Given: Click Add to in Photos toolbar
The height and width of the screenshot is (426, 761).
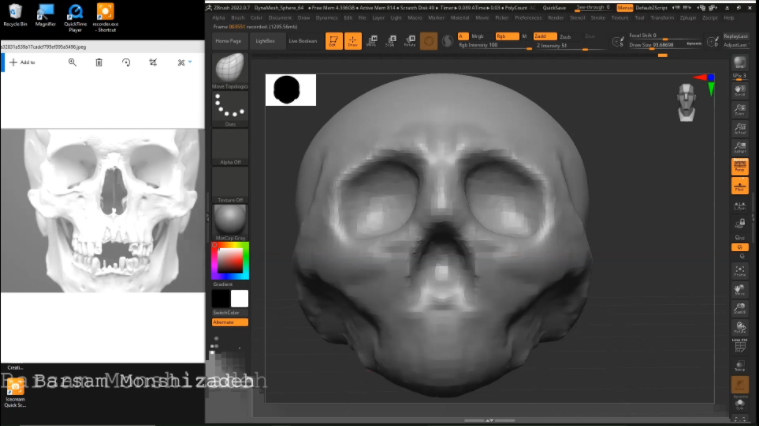Looking at the screenshot, I should tap(23, 62).
